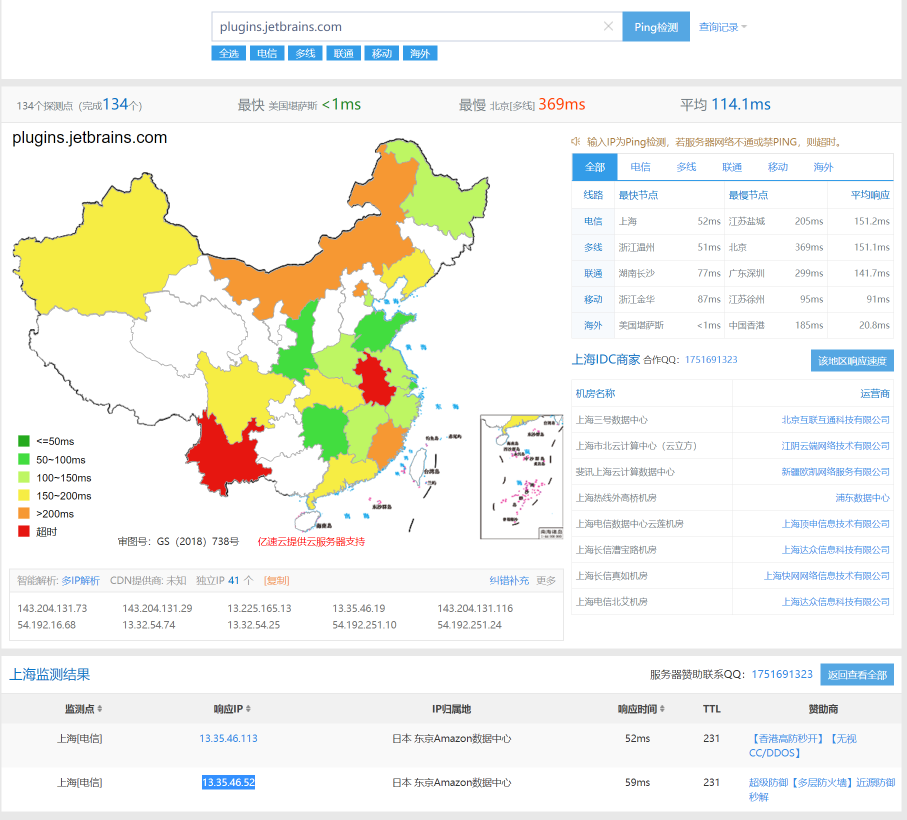Click the 复制 link for IPs

pos(276,581)
